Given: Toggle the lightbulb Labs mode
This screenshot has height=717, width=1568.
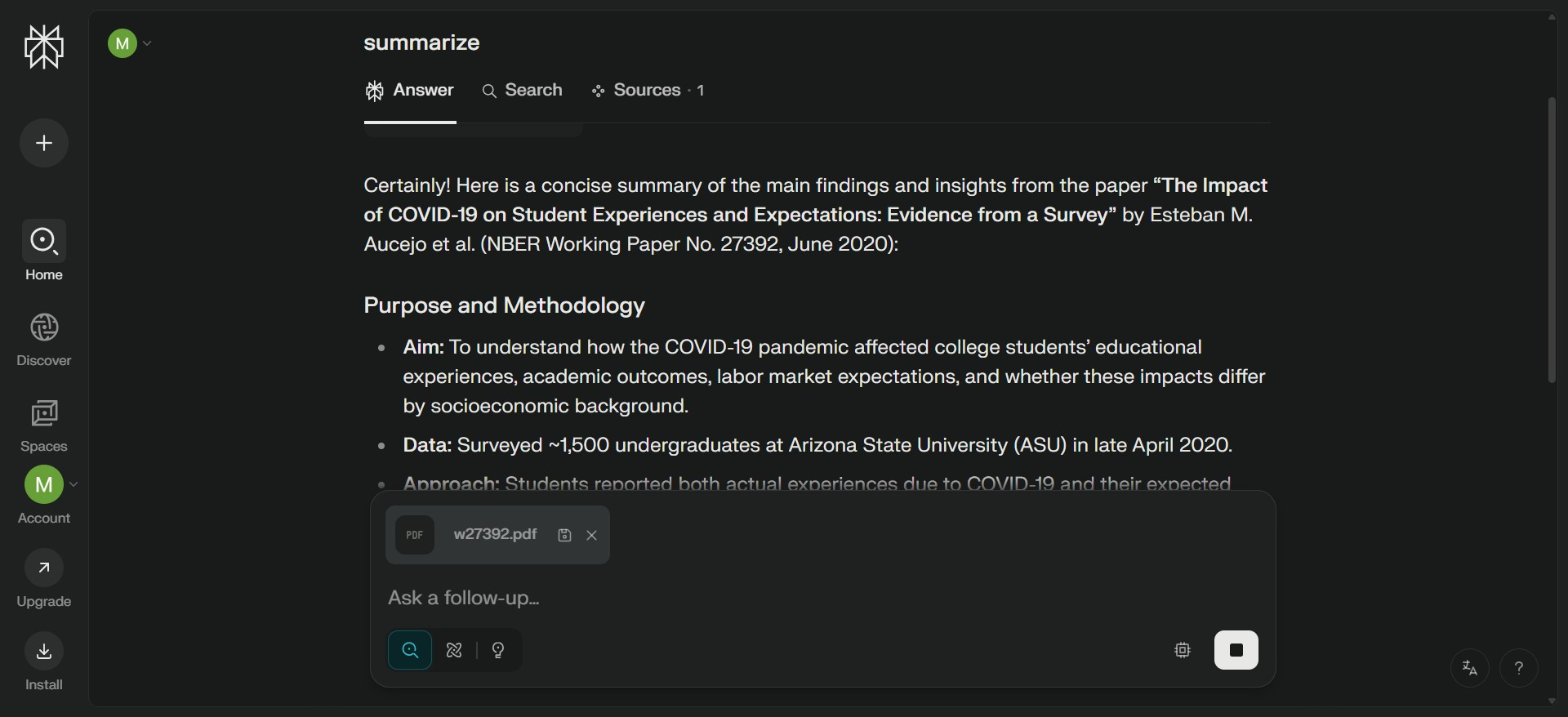Looking at the screenshot, I should pyautogui.click(x=498, y=650).
